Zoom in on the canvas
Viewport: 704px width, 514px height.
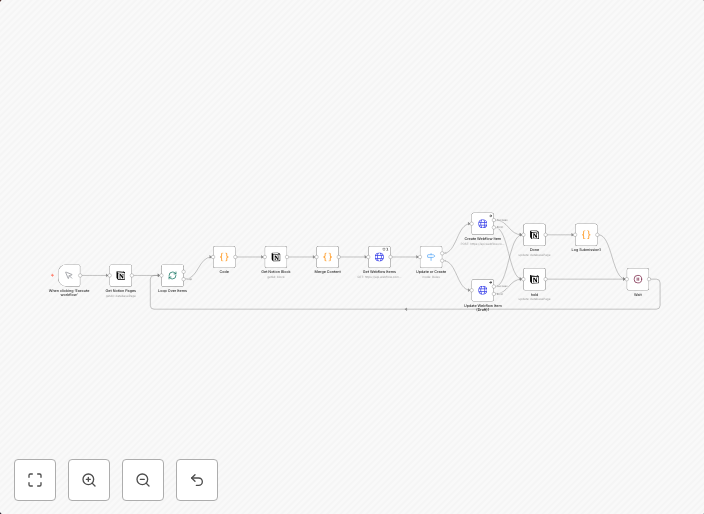click(89, 480)
